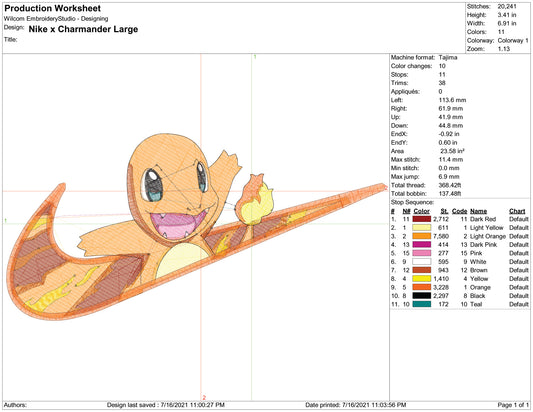Viewport: 533px width, 412px height.
Task: Click the design name Nike x Charmander Large
Action: (83, 29)
